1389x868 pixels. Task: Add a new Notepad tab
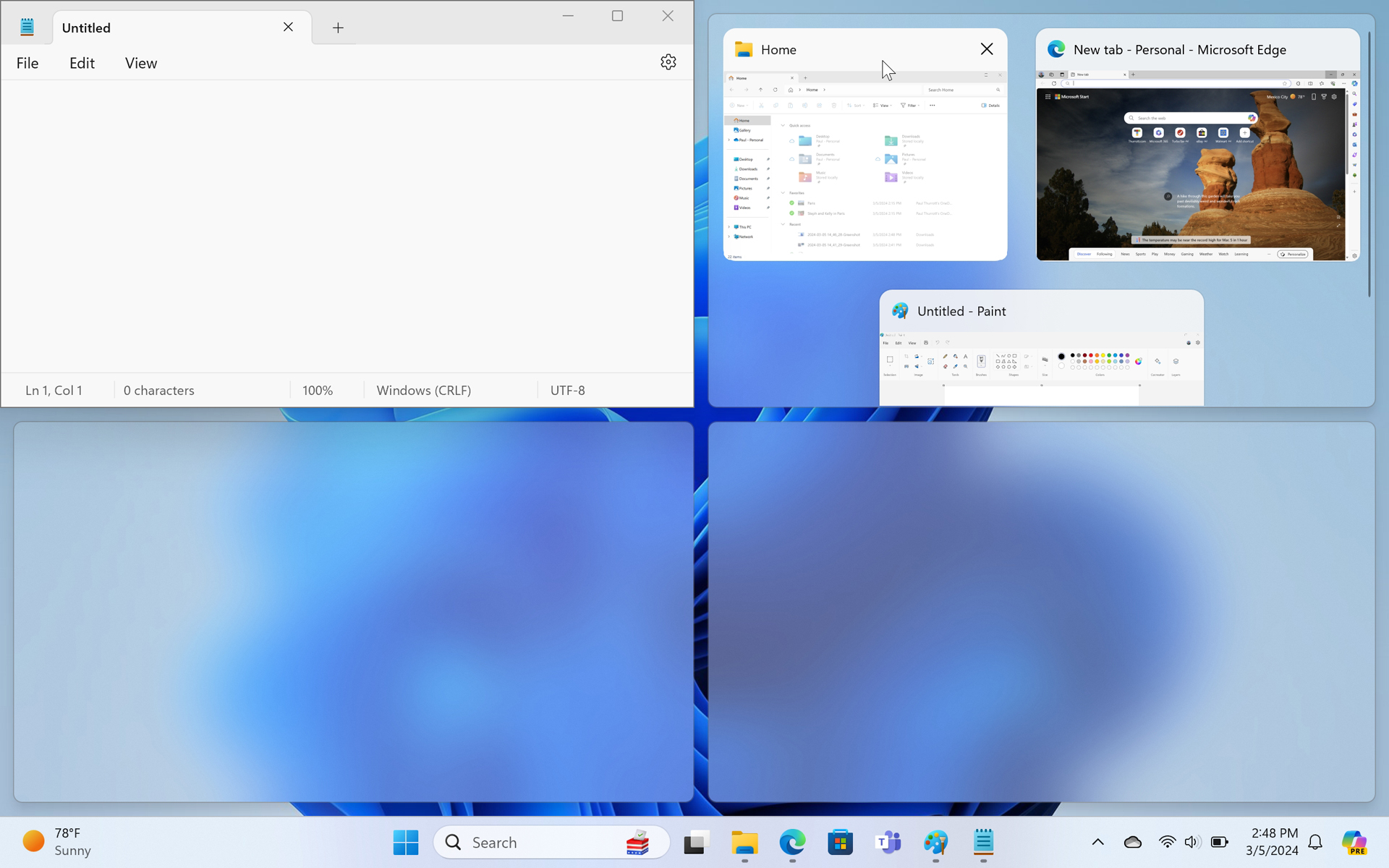(x=338, y=27)
